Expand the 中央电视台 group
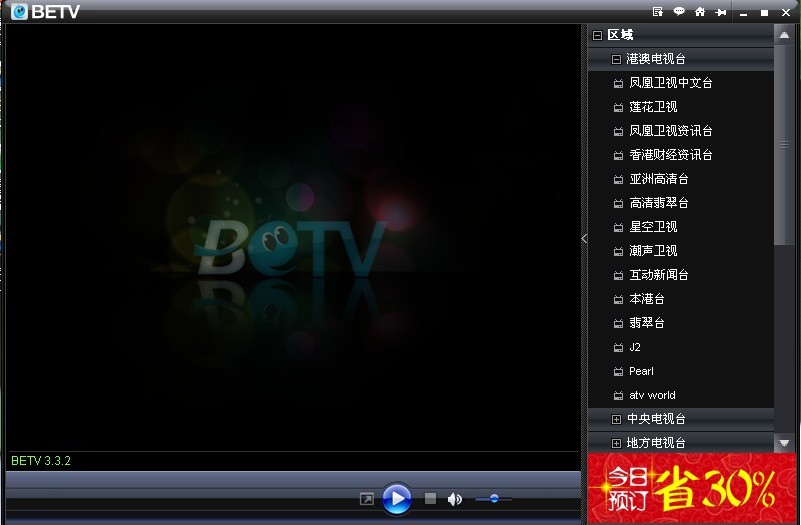The height and width of the screenshot is (525, 801). tap(617, 419)
